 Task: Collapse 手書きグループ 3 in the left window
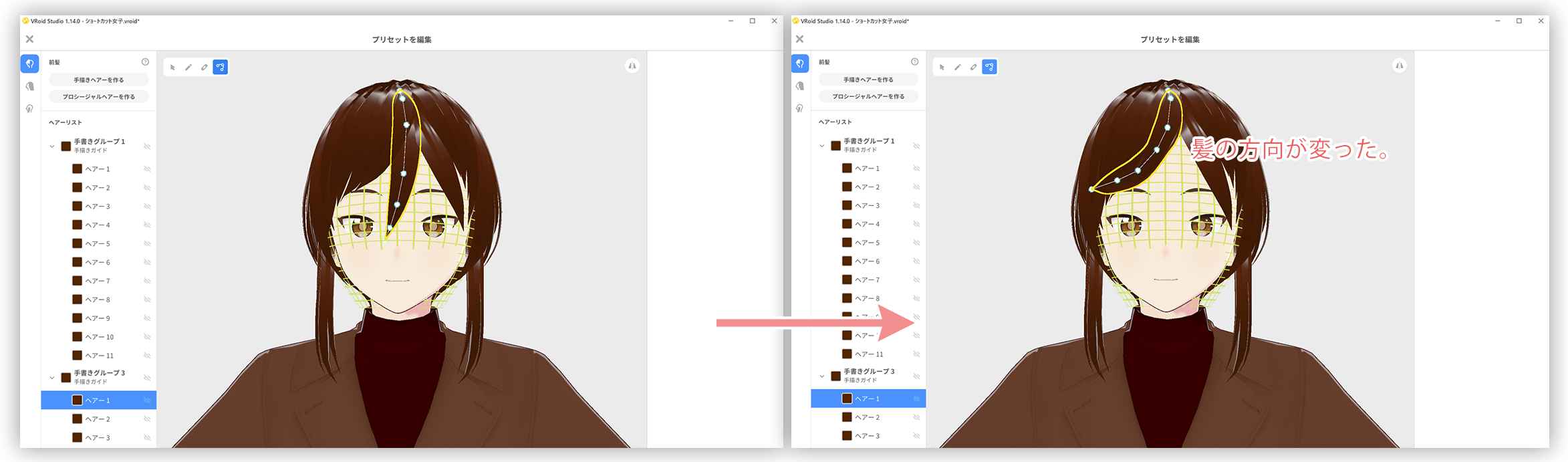[52, 377]
